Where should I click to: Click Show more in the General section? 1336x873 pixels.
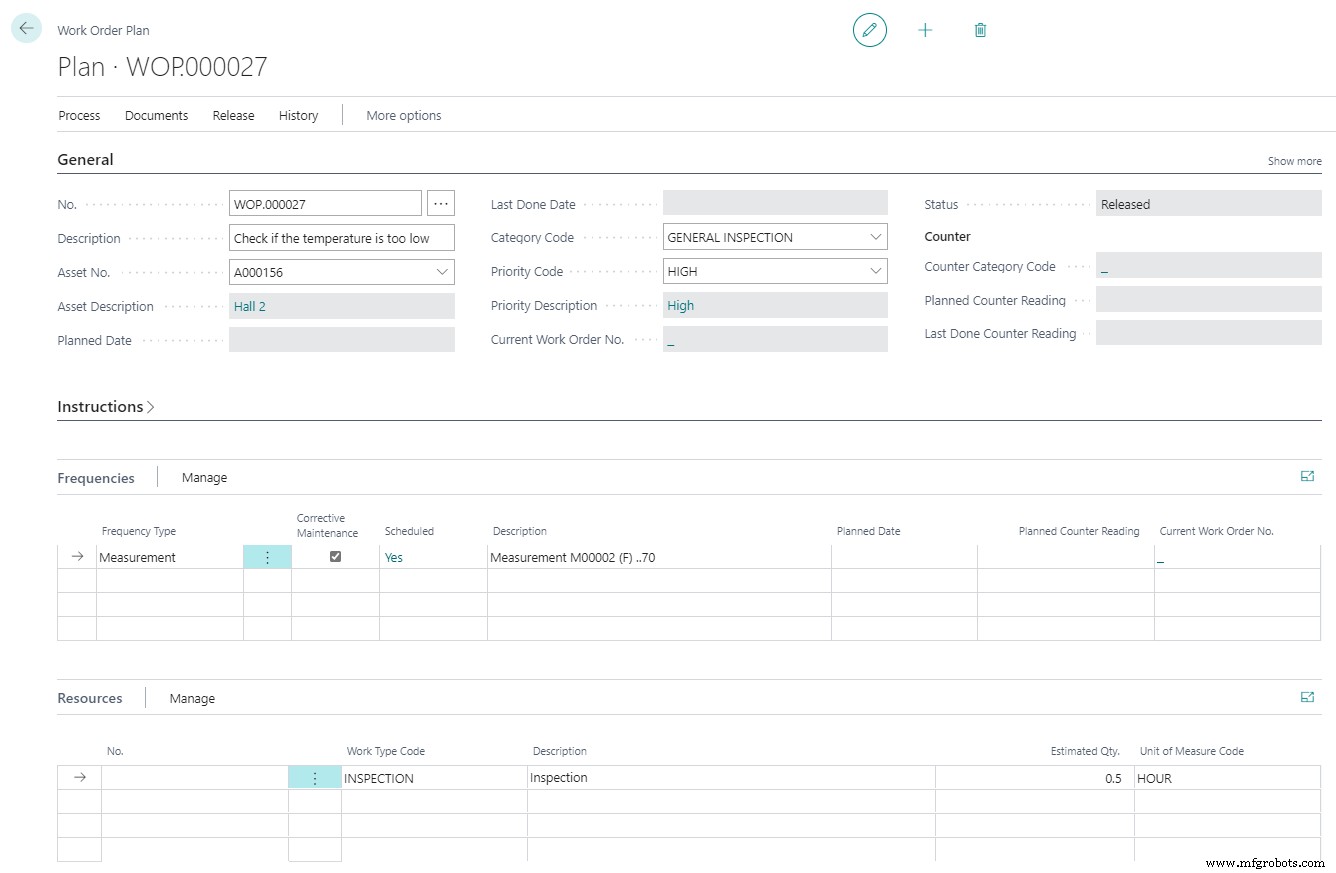[x=1294, y=160]
